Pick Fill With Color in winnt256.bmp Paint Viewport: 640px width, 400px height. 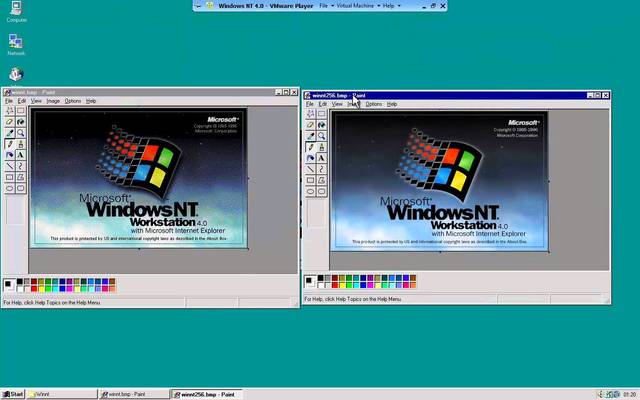point(322,125)
